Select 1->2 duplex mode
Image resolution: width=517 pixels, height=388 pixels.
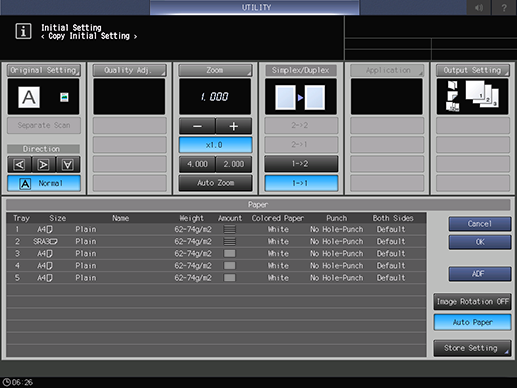point(301,164)
